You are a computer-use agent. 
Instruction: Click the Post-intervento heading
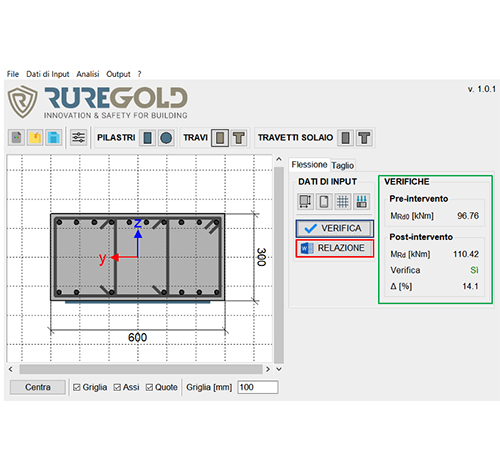point(421,237)
